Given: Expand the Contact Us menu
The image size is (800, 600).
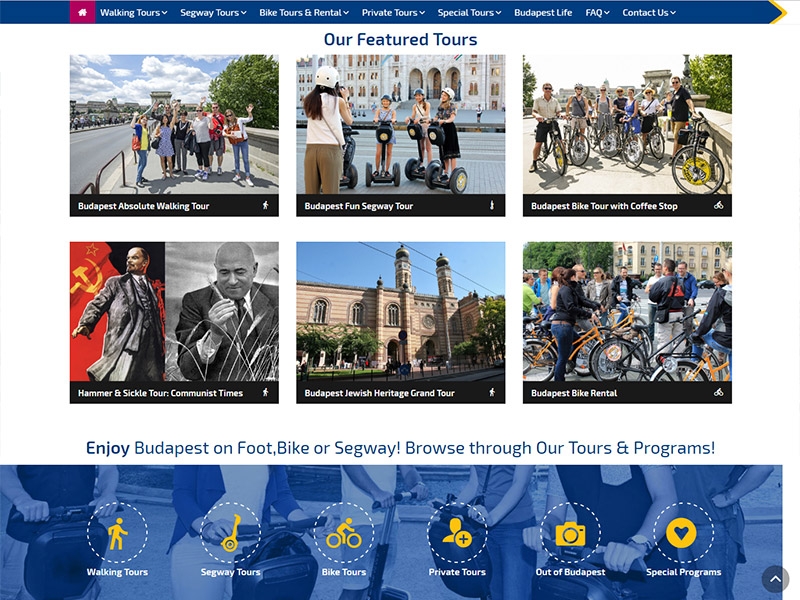Looking at the screenshot, I should coord(648,12).
